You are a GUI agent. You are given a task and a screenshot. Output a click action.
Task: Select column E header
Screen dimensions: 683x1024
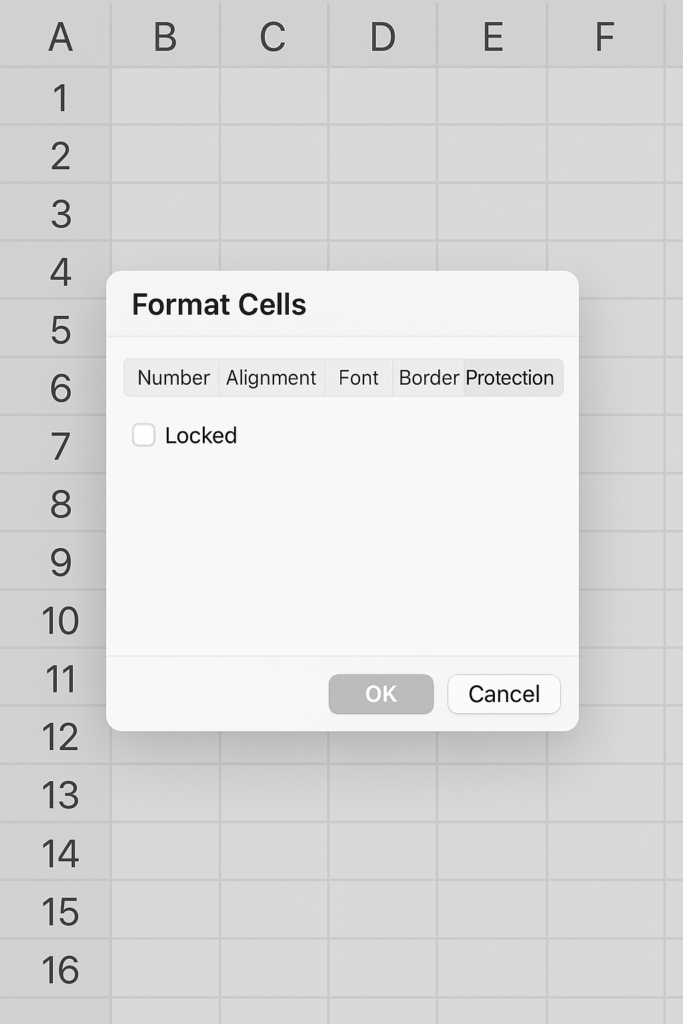493,37
